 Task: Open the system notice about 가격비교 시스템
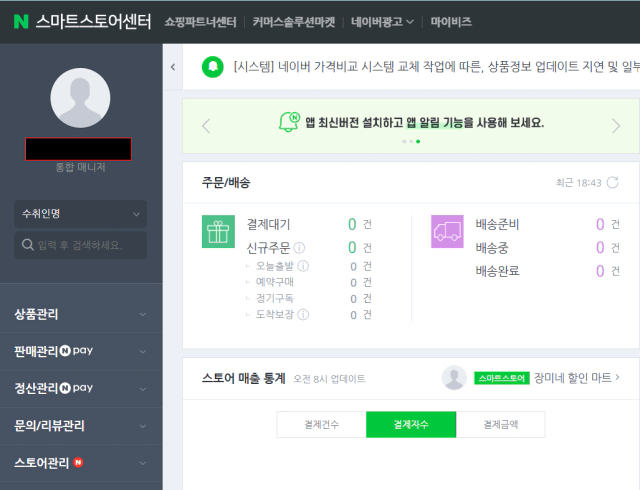[x=436, y=67]
